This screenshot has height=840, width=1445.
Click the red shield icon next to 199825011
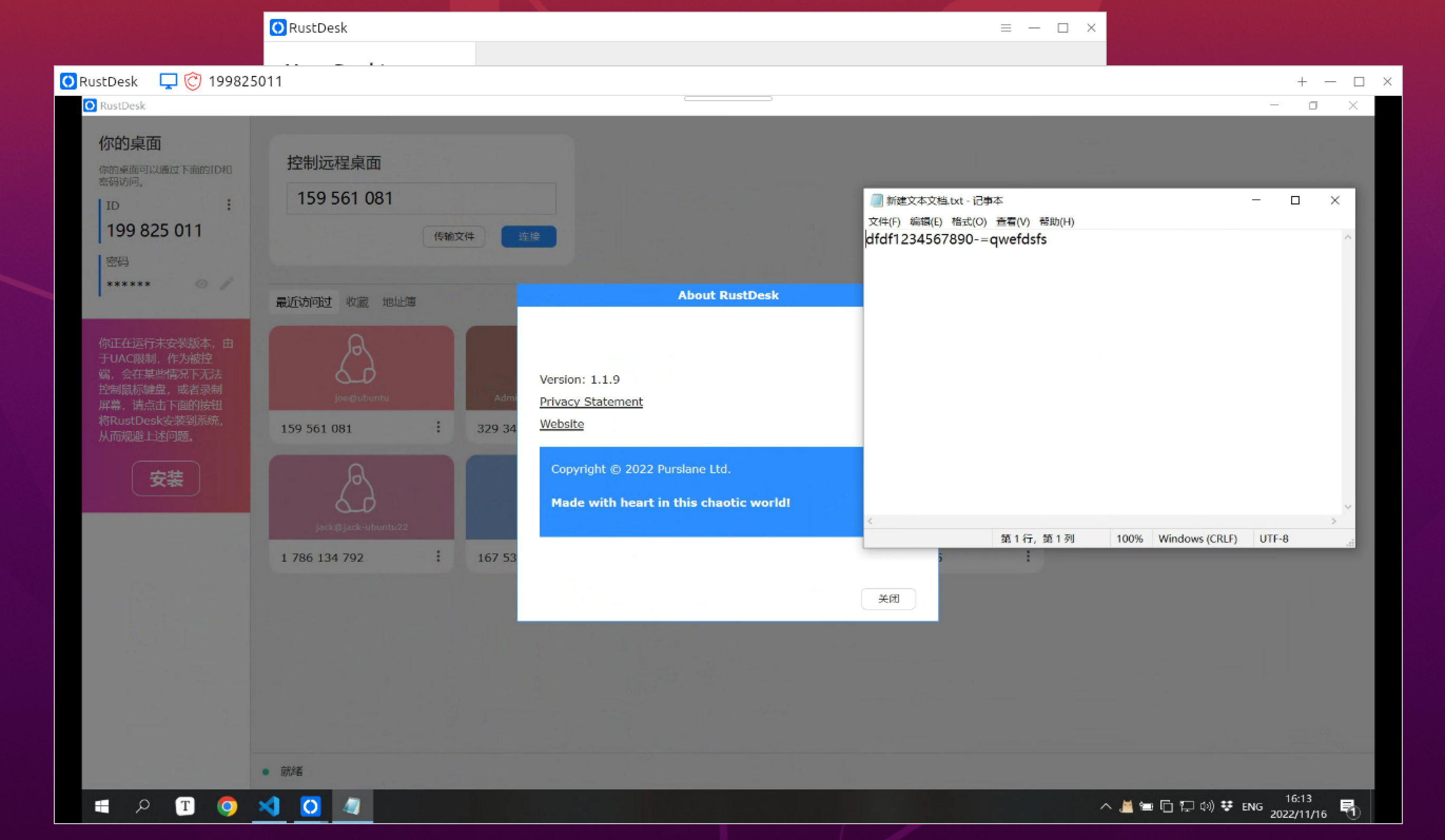pos(193,81)
